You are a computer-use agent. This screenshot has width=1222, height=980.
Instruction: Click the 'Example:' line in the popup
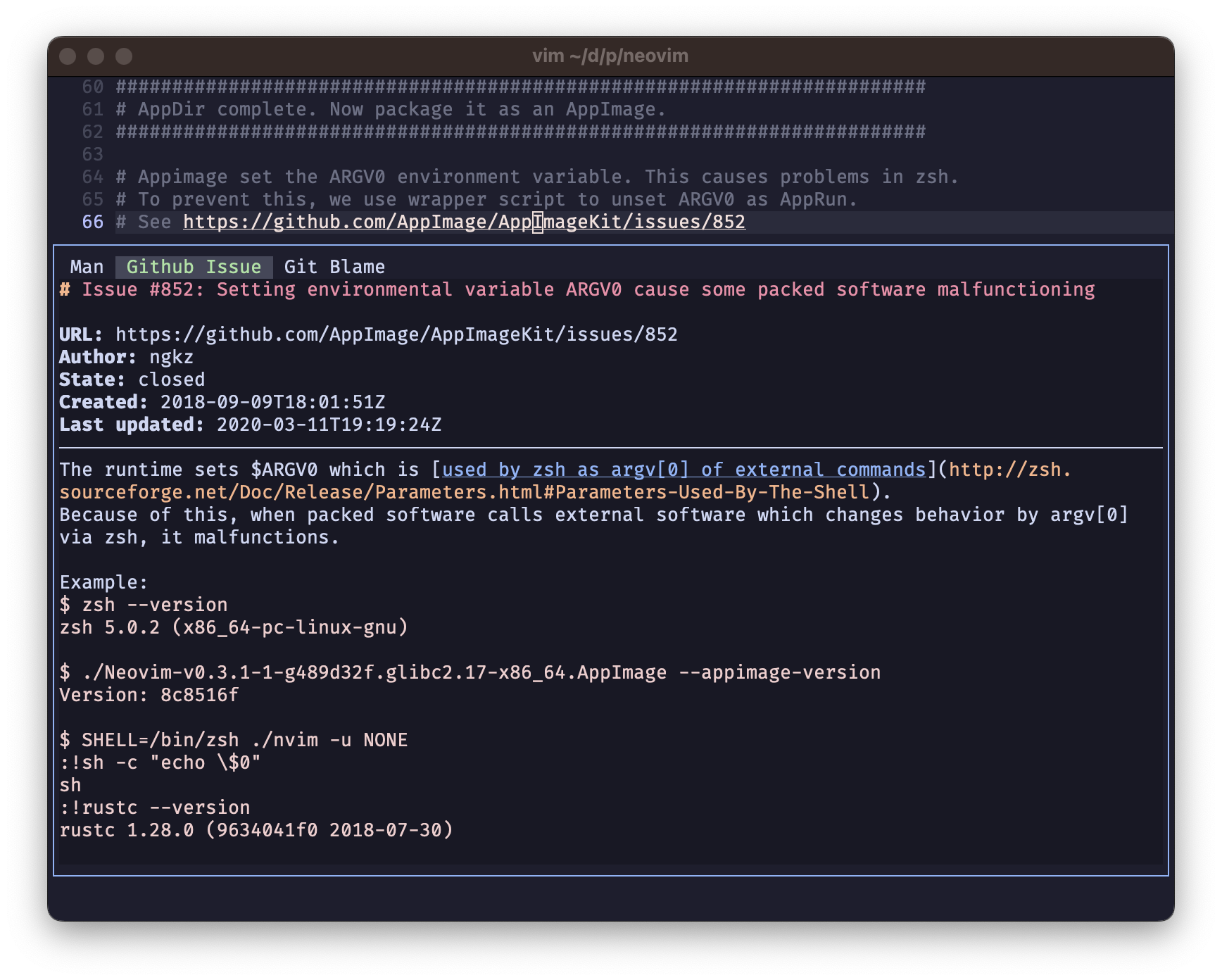103,582
